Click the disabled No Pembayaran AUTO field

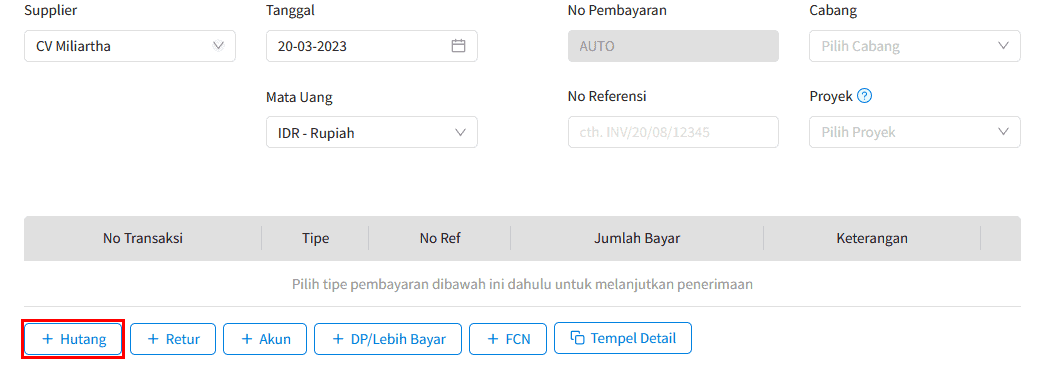[673, 46]
